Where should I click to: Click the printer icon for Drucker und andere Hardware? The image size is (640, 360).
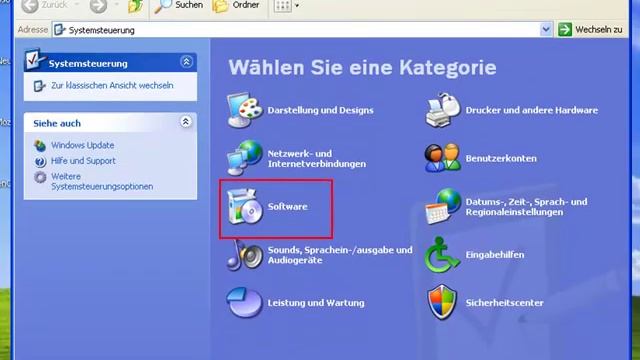click(x=443, y=110)
